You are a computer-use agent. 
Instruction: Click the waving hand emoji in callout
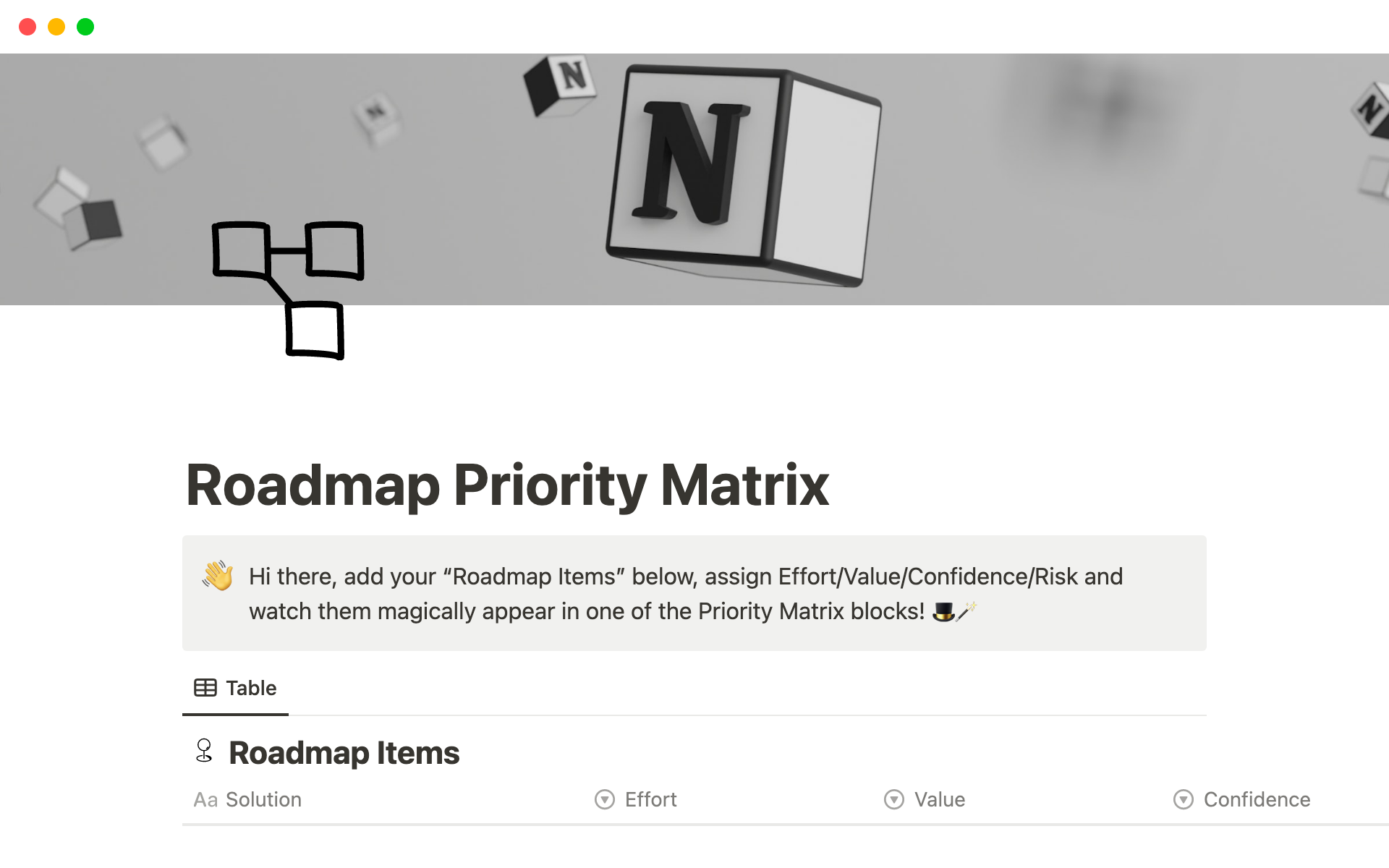(219, 576)
